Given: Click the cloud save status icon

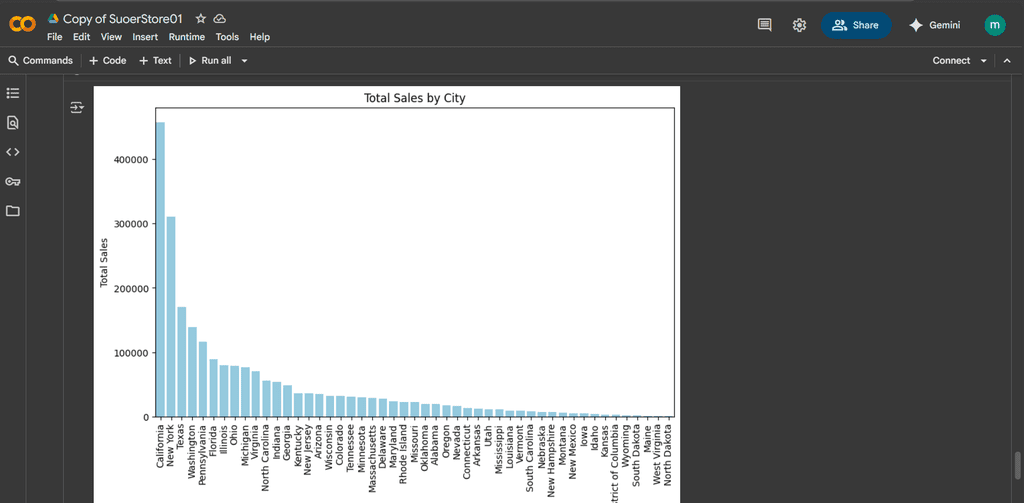Looking at the screenshot, I should tap(220, 19).
